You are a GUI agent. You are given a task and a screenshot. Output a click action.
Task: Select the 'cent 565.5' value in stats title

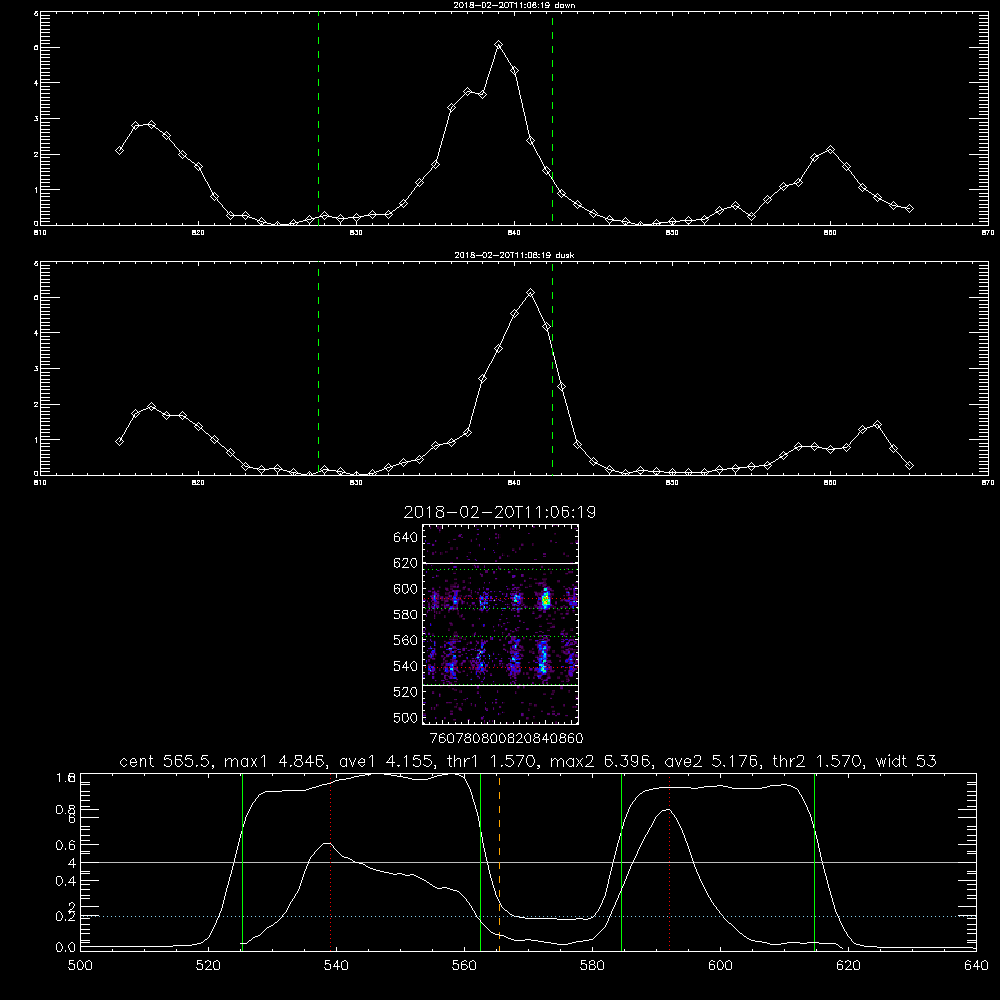[168, 761]
